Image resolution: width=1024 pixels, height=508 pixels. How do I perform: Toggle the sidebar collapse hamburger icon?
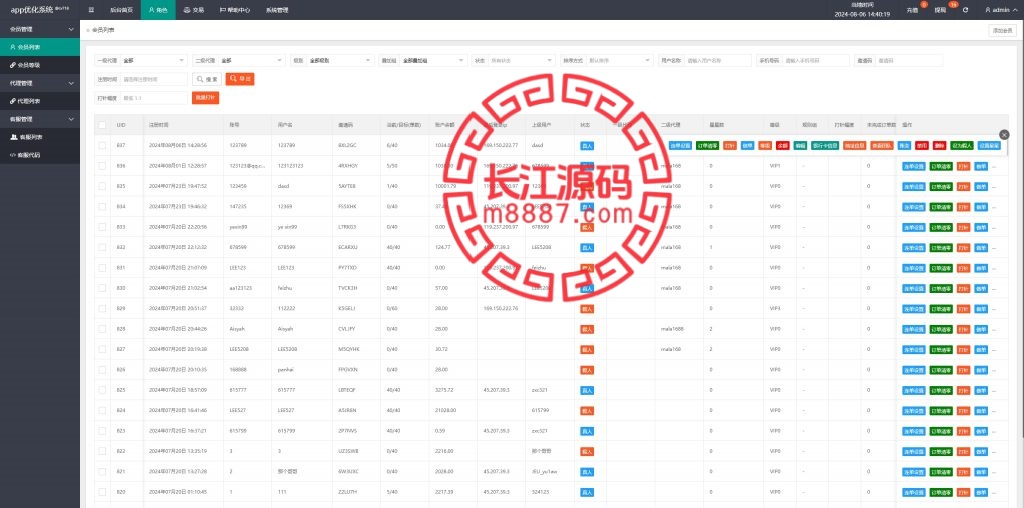coord(91,10)
